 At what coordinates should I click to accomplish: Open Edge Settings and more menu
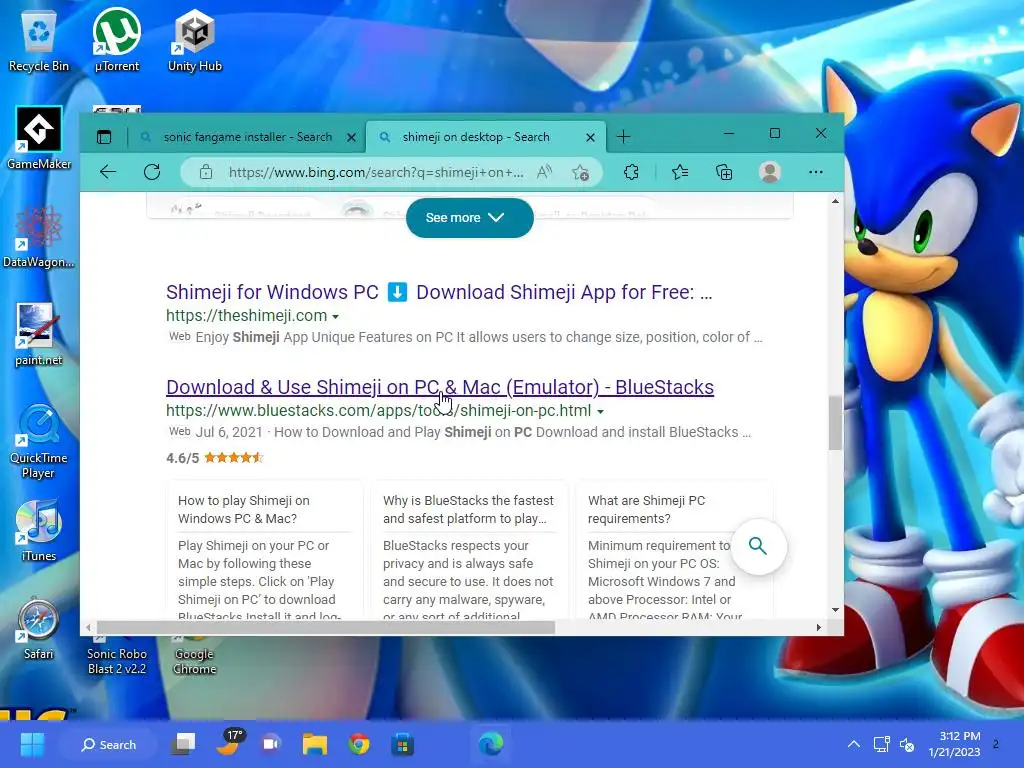pyautogui.click(x=816, y=172)
